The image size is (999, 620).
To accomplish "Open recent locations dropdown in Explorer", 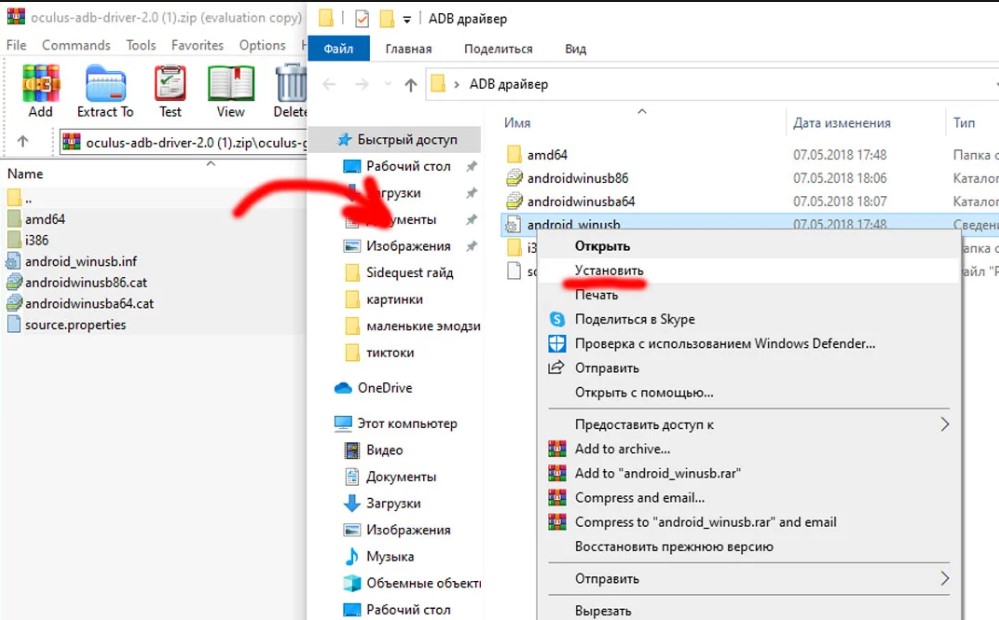I will pos(388,84).
